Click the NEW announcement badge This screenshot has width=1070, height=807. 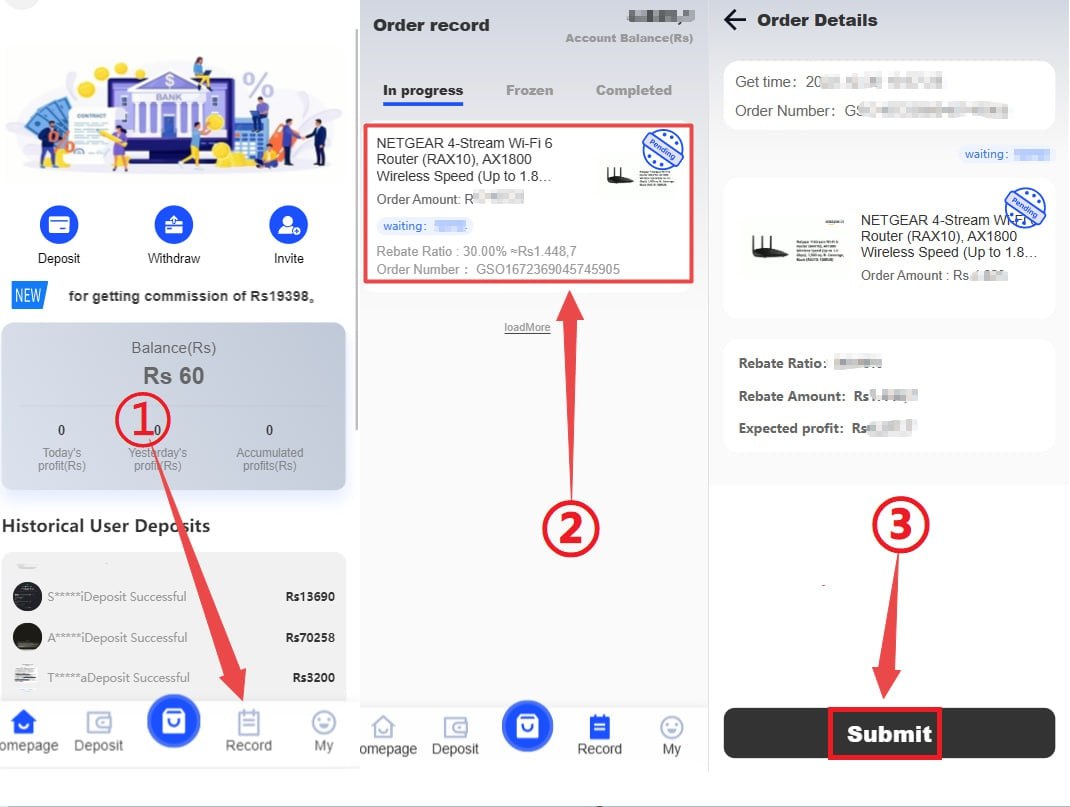(28, 295)
